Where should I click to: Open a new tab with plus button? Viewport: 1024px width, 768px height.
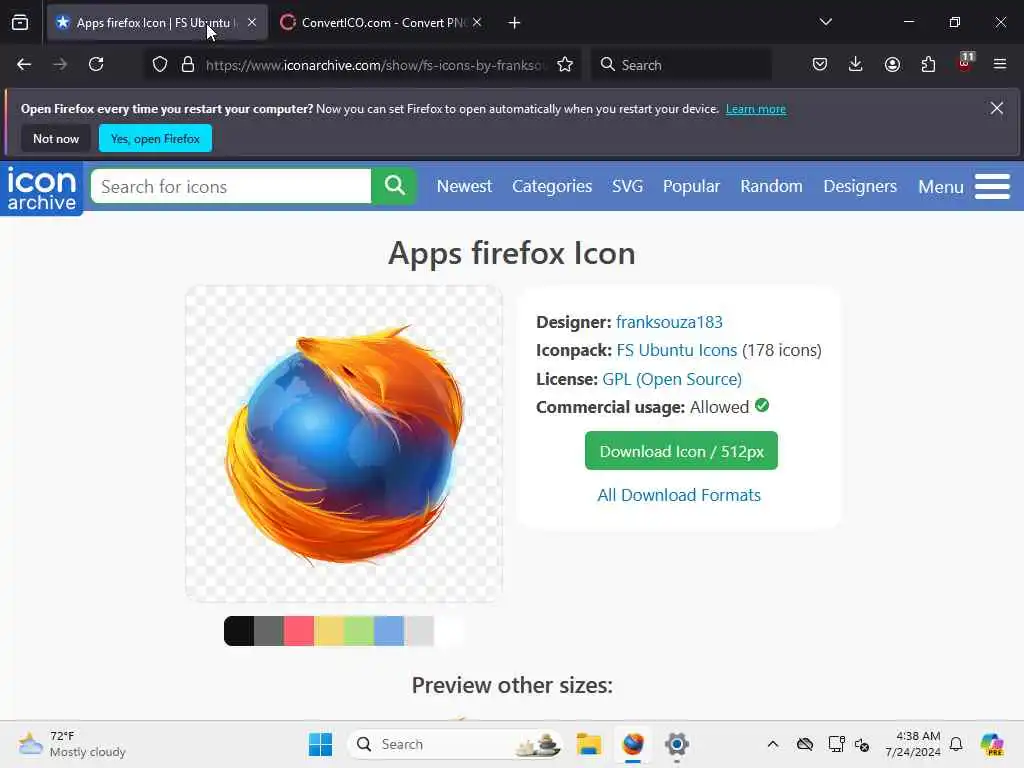[x=515, y=23]
